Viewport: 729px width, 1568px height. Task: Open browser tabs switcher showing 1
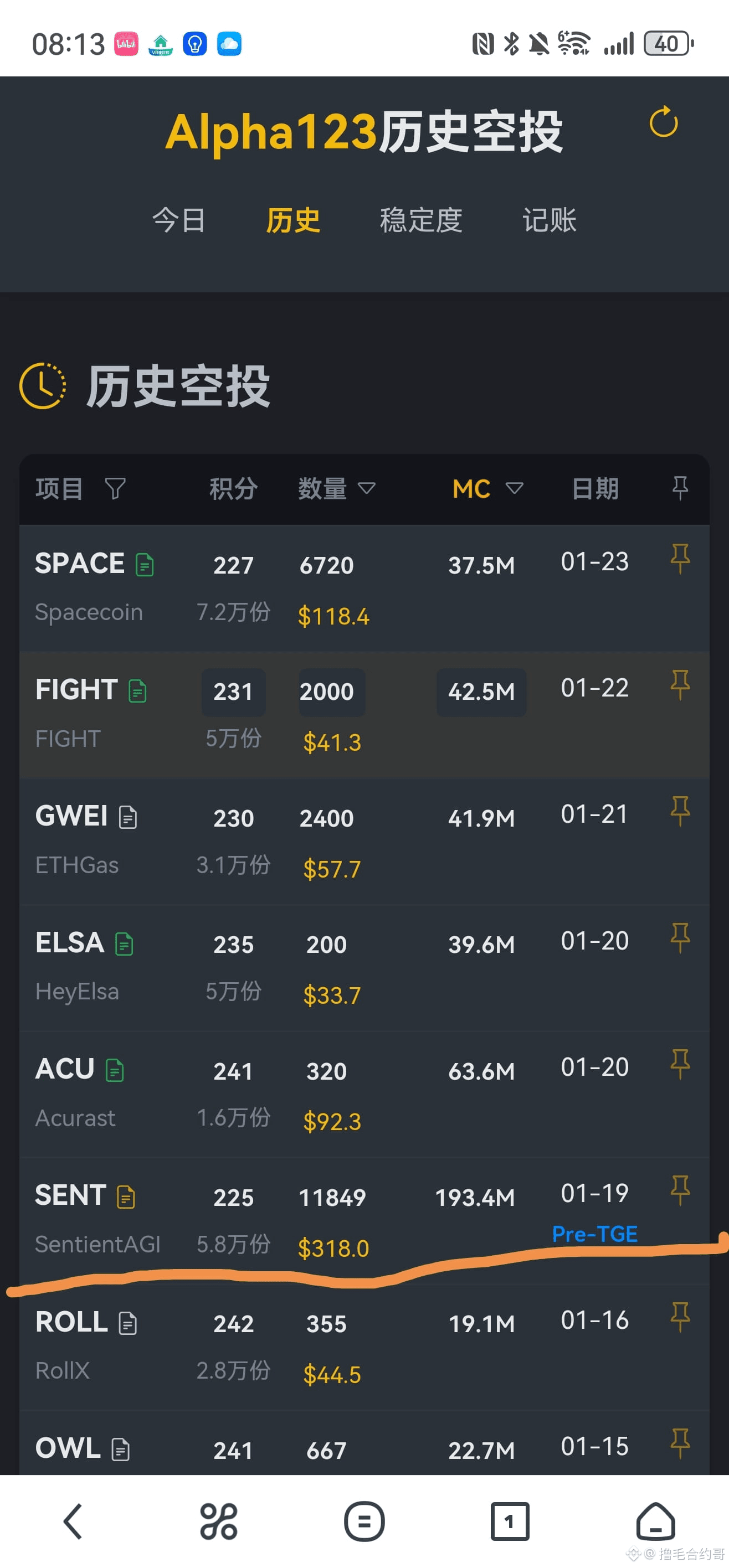(x=509, y=1521)
